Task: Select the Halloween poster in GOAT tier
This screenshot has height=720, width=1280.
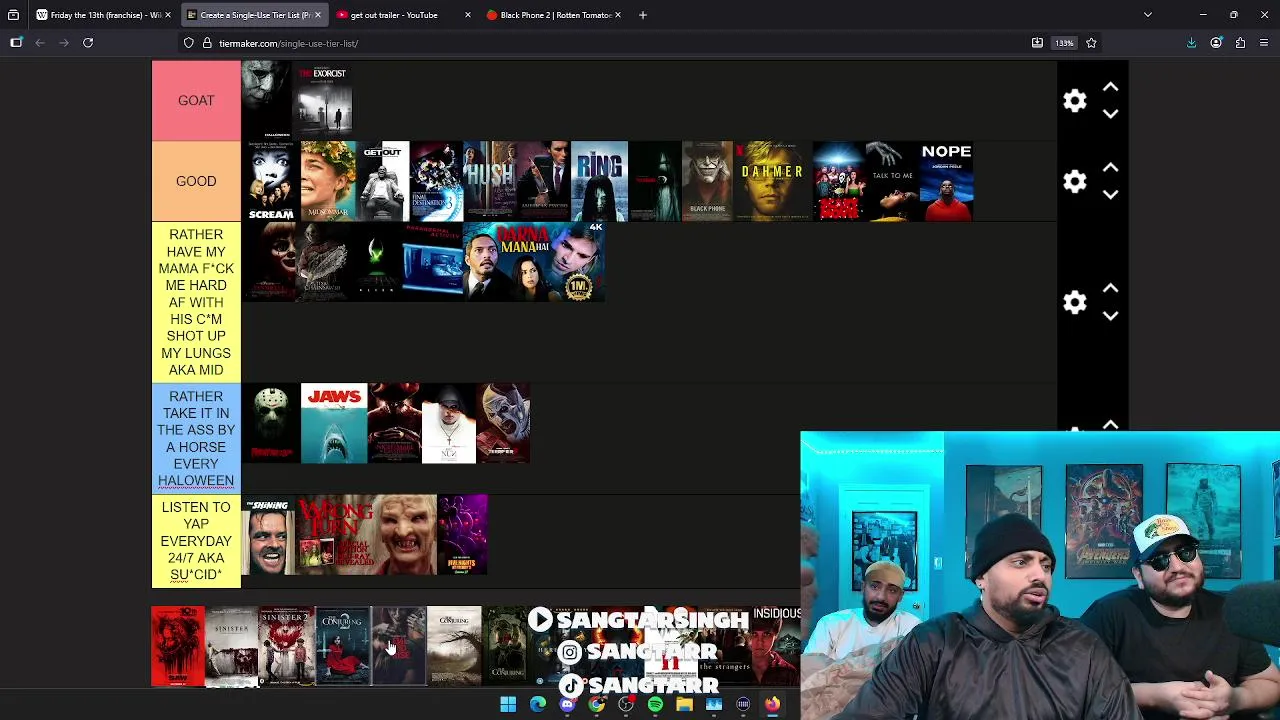Action: coord(268,100)
